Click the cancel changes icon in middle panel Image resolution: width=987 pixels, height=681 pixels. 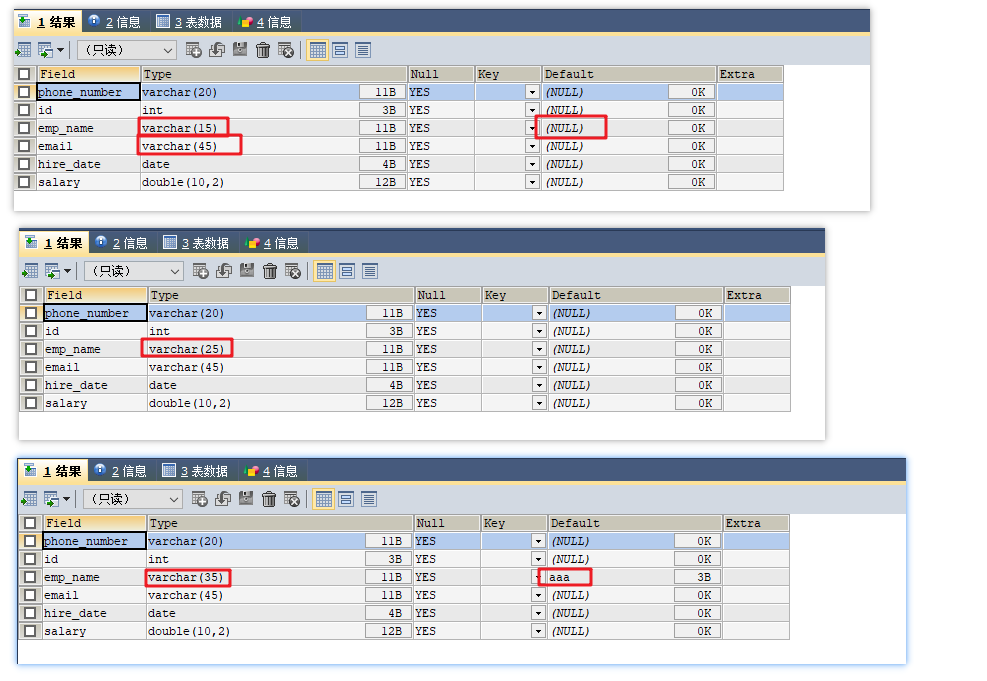[x=293, y=271]
